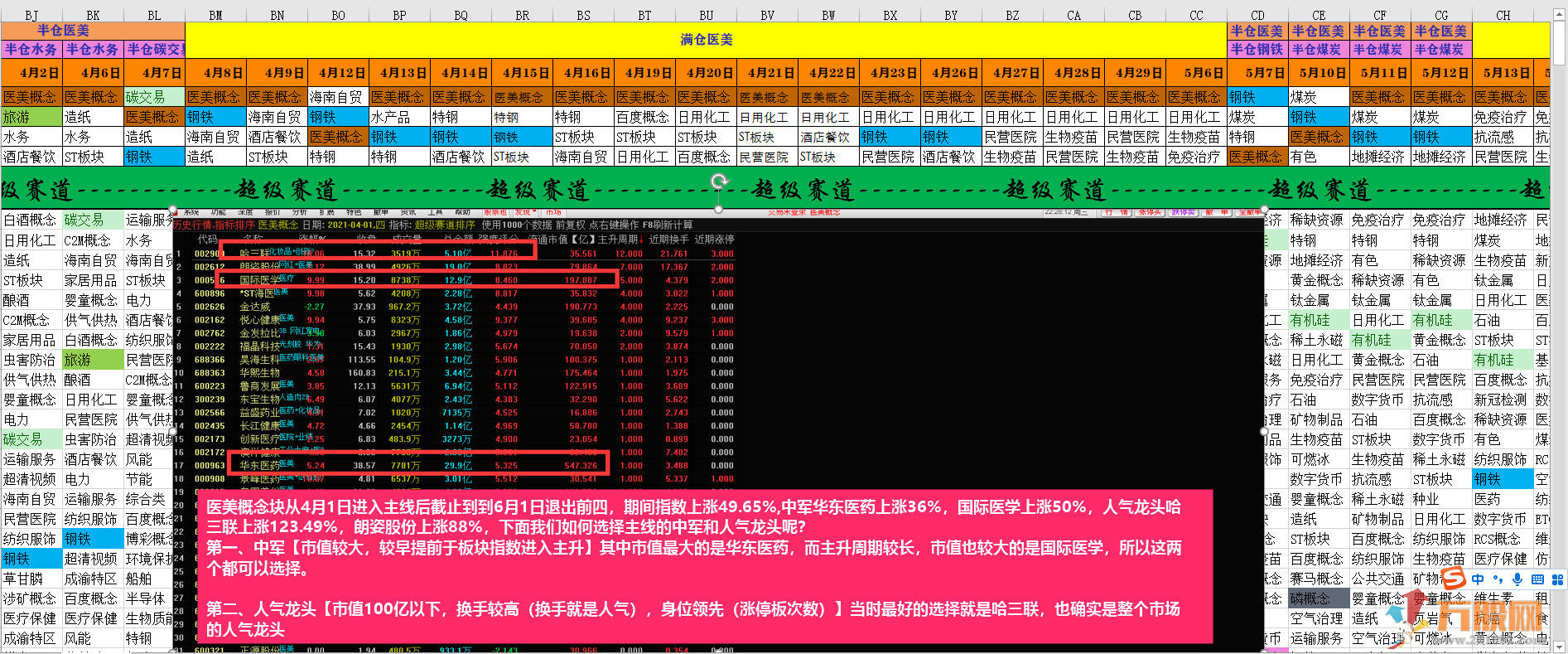This screenshot has width=1568, height=654.
Task: Click the 公共交通 cell
Action: [1380, 579]
